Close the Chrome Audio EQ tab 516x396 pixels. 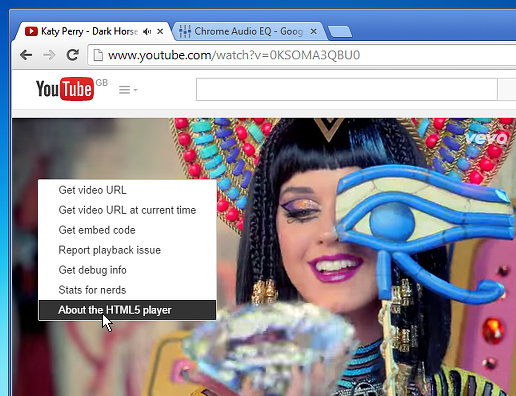click(314, 31)
